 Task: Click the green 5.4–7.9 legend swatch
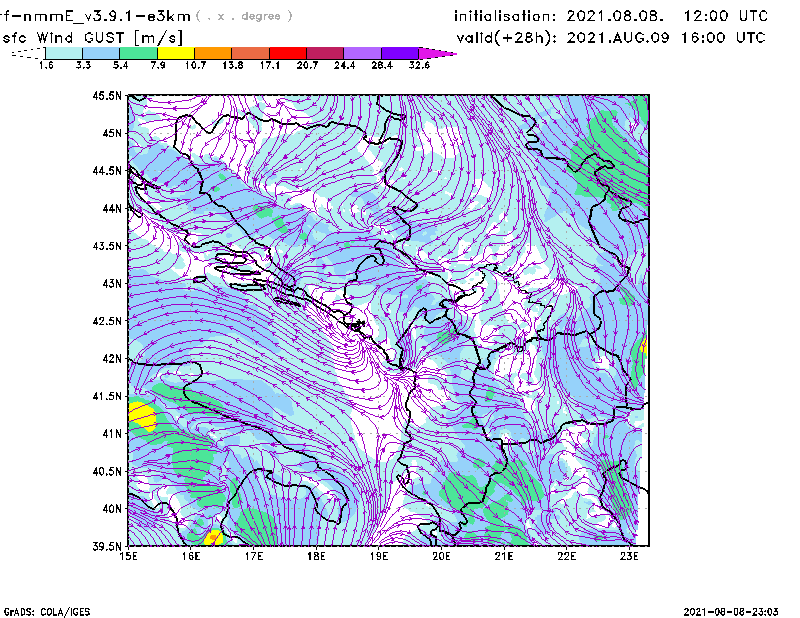pyautogui.click(x=139, y=53)
